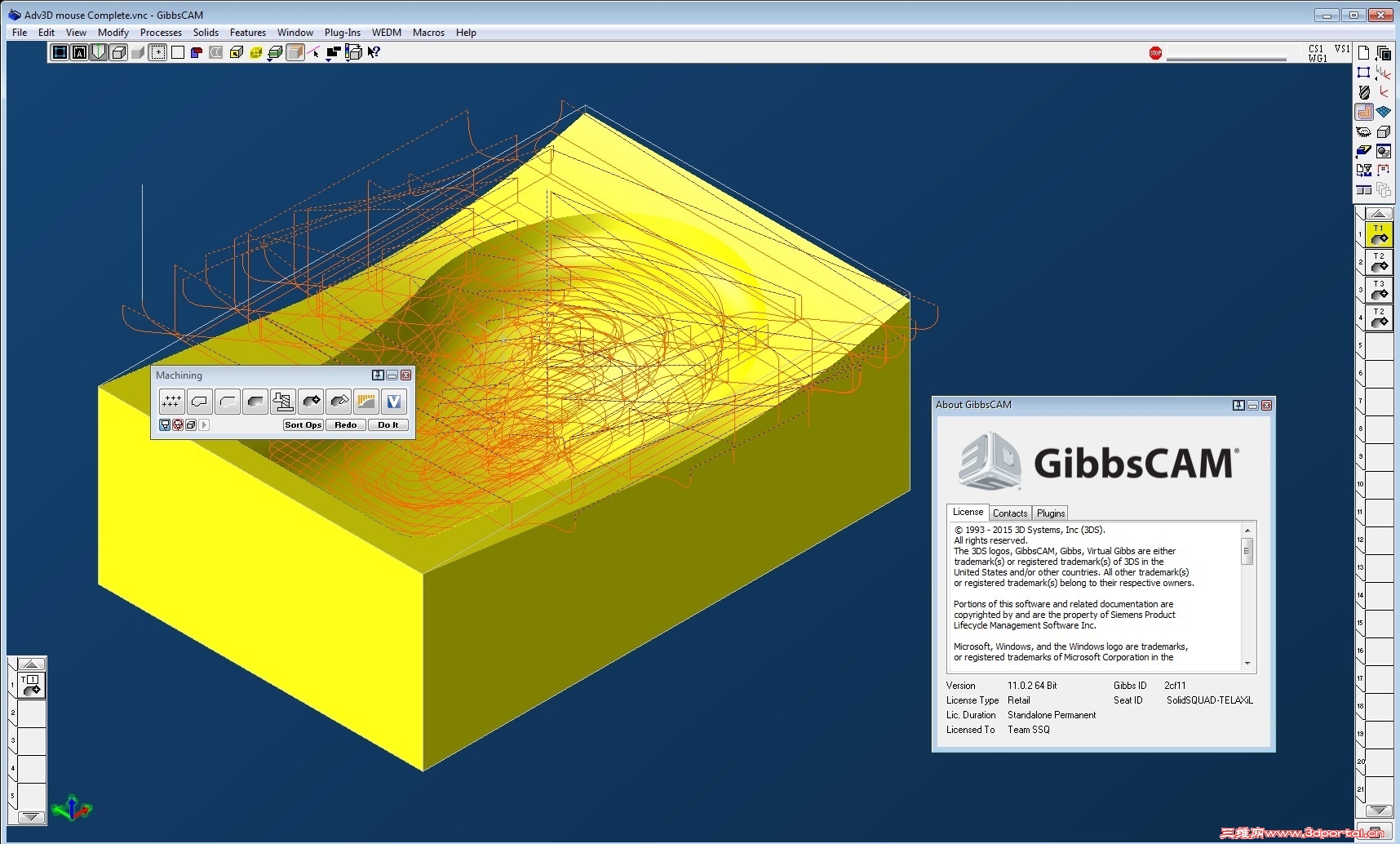Switch to the Plugins tab in About dialog
The height and width of the screenshot is (844, 1400).
click(1051, 513)
